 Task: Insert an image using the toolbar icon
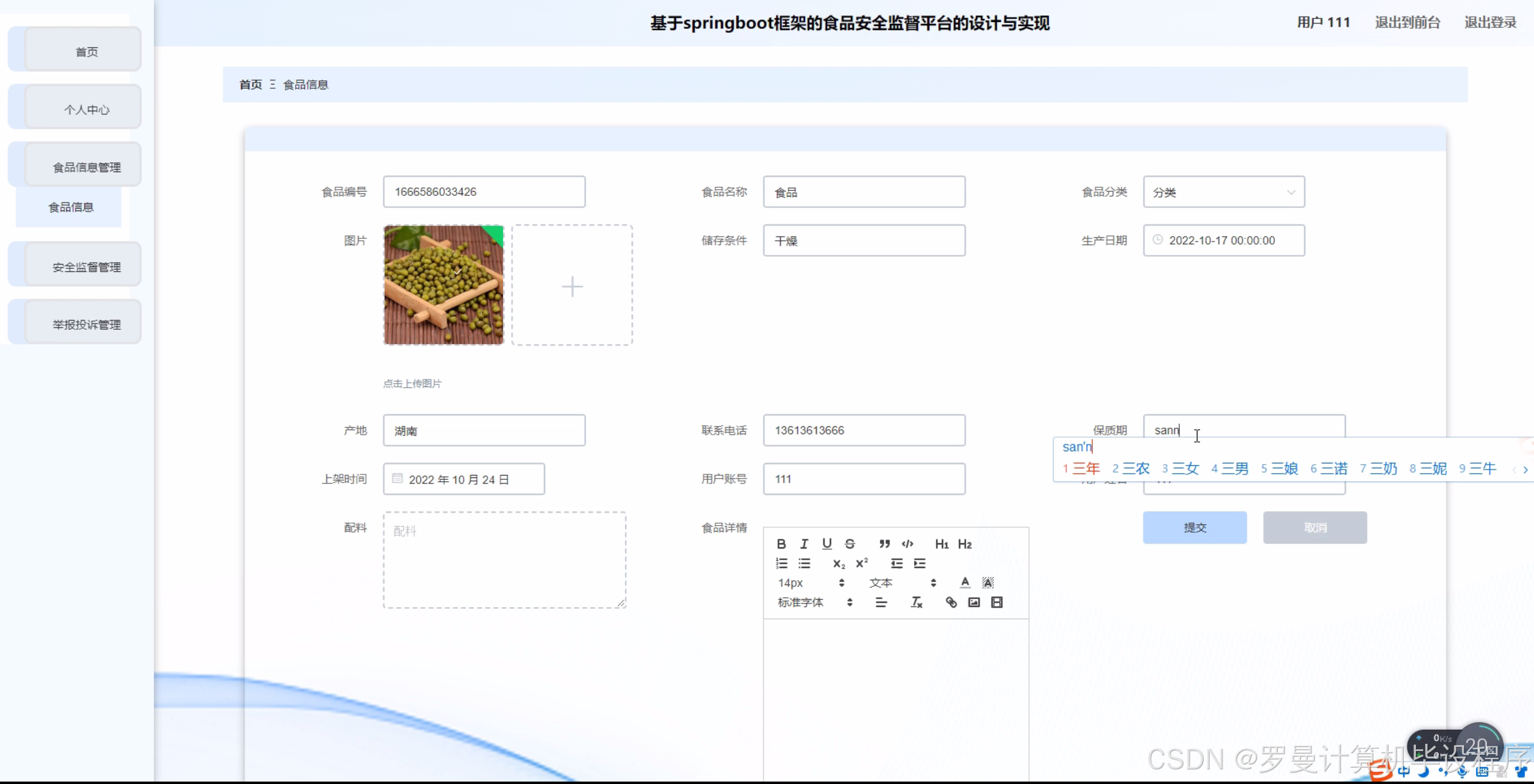coord(974,602)
